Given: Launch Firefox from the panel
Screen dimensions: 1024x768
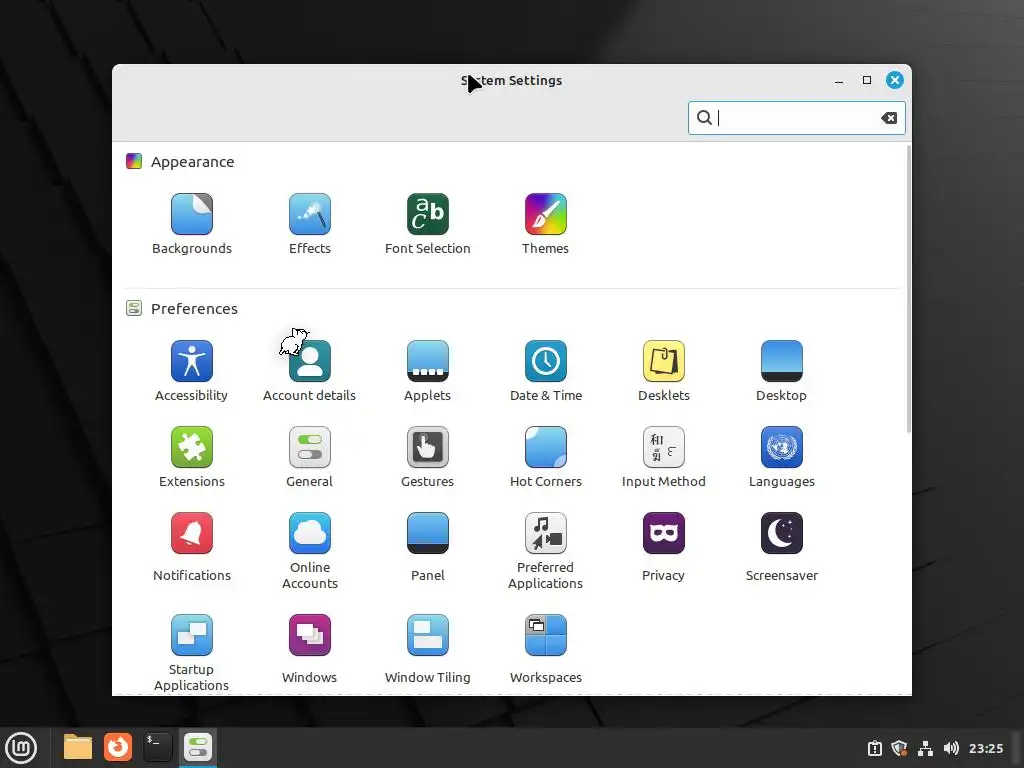Looking at the screenshot, I should click(x=118, y=747).
